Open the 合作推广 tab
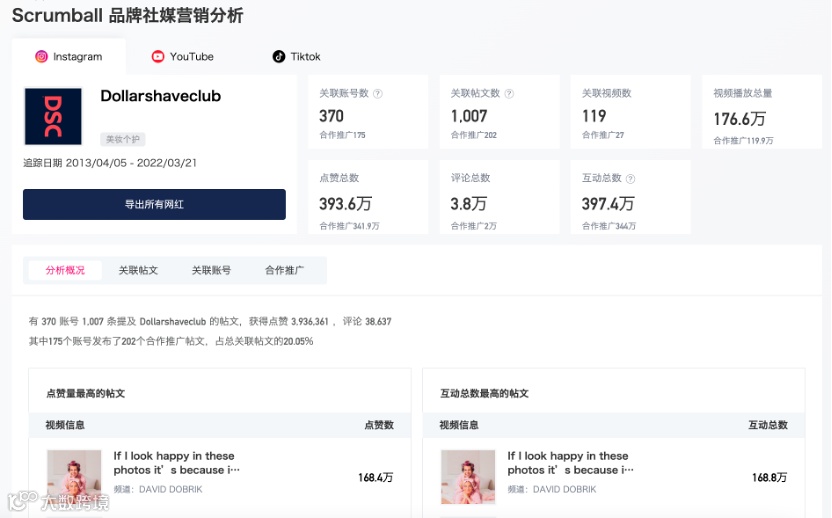Viewport: 832px width, 518px height. coord(284,270)
